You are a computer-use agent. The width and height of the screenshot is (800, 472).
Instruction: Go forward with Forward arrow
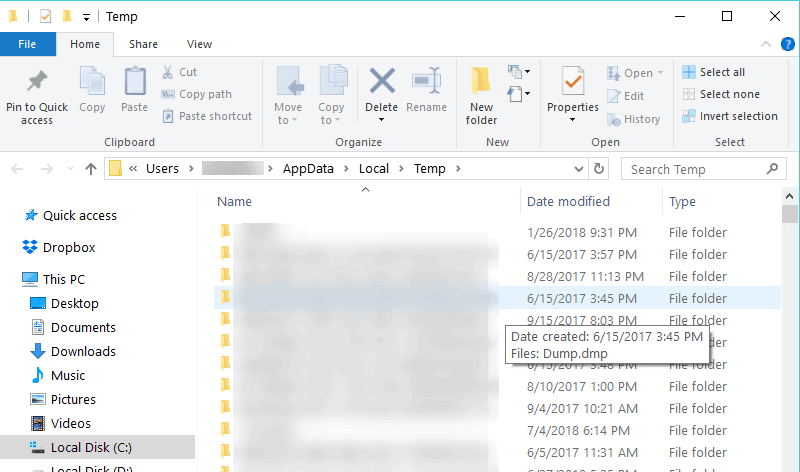tap(46, 169)
